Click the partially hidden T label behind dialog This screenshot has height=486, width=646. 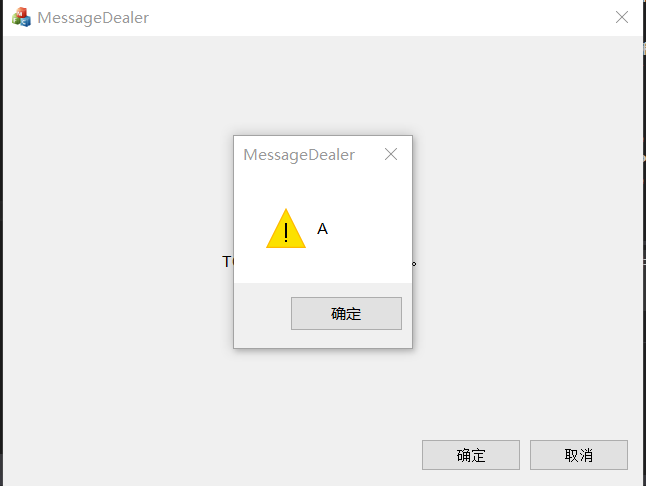(227, 261)
